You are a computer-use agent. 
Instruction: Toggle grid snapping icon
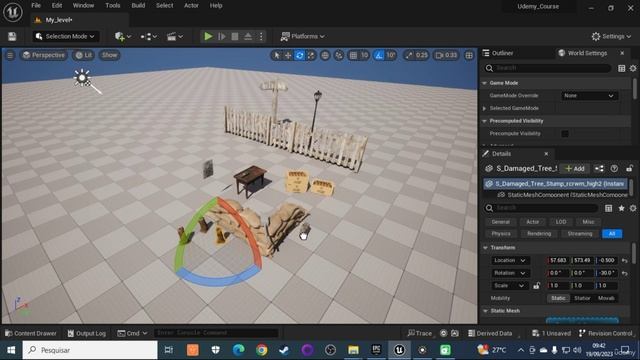click(x=353, y=55)
